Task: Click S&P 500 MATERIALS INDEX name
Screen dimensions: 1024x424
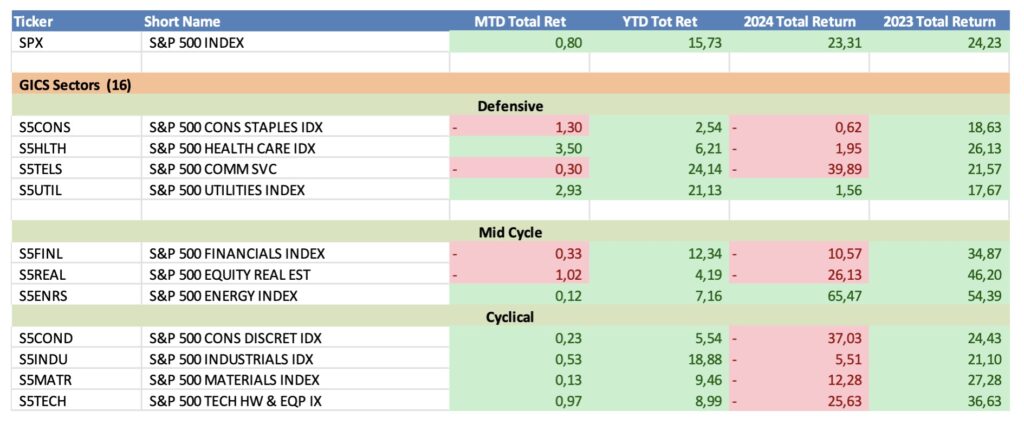Action: click(x=233, y=380)
